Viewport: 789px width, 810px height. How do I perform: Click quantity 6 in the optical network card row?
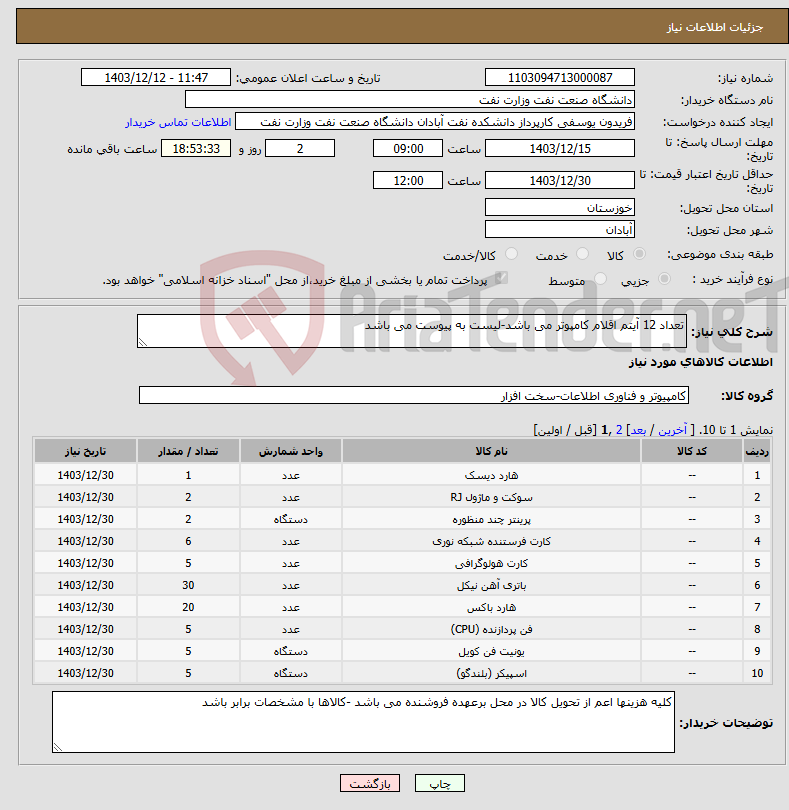(188, 541)
